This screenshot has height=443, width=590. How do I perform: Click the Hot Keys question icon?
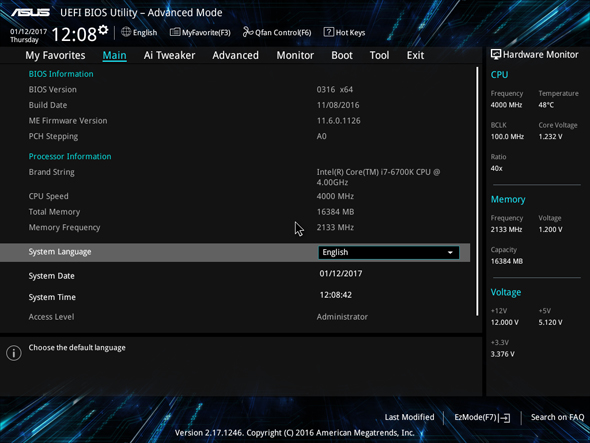pyautogui.click(x=328, y=32)
